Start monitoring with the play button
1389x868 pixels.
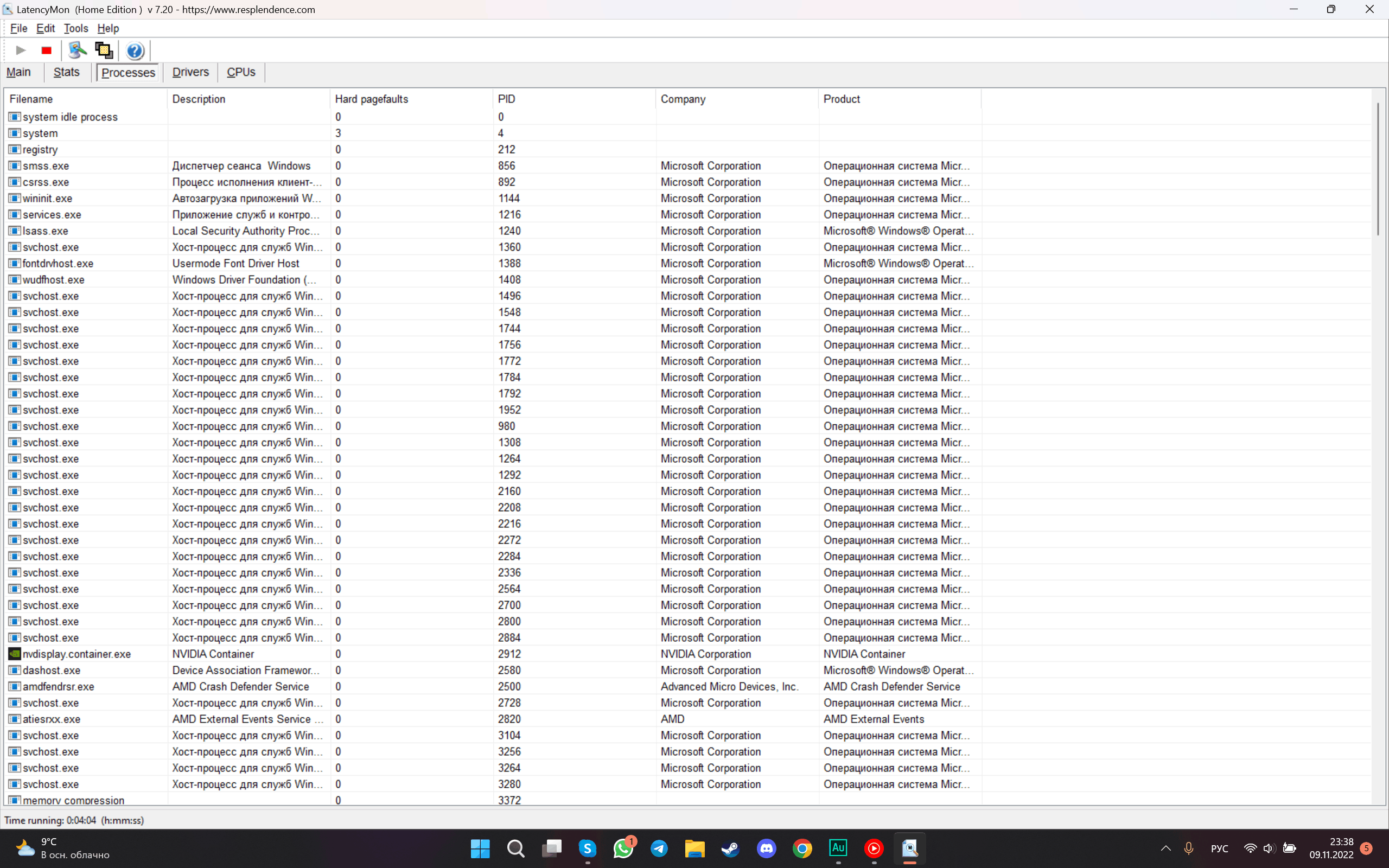[21, 50]
